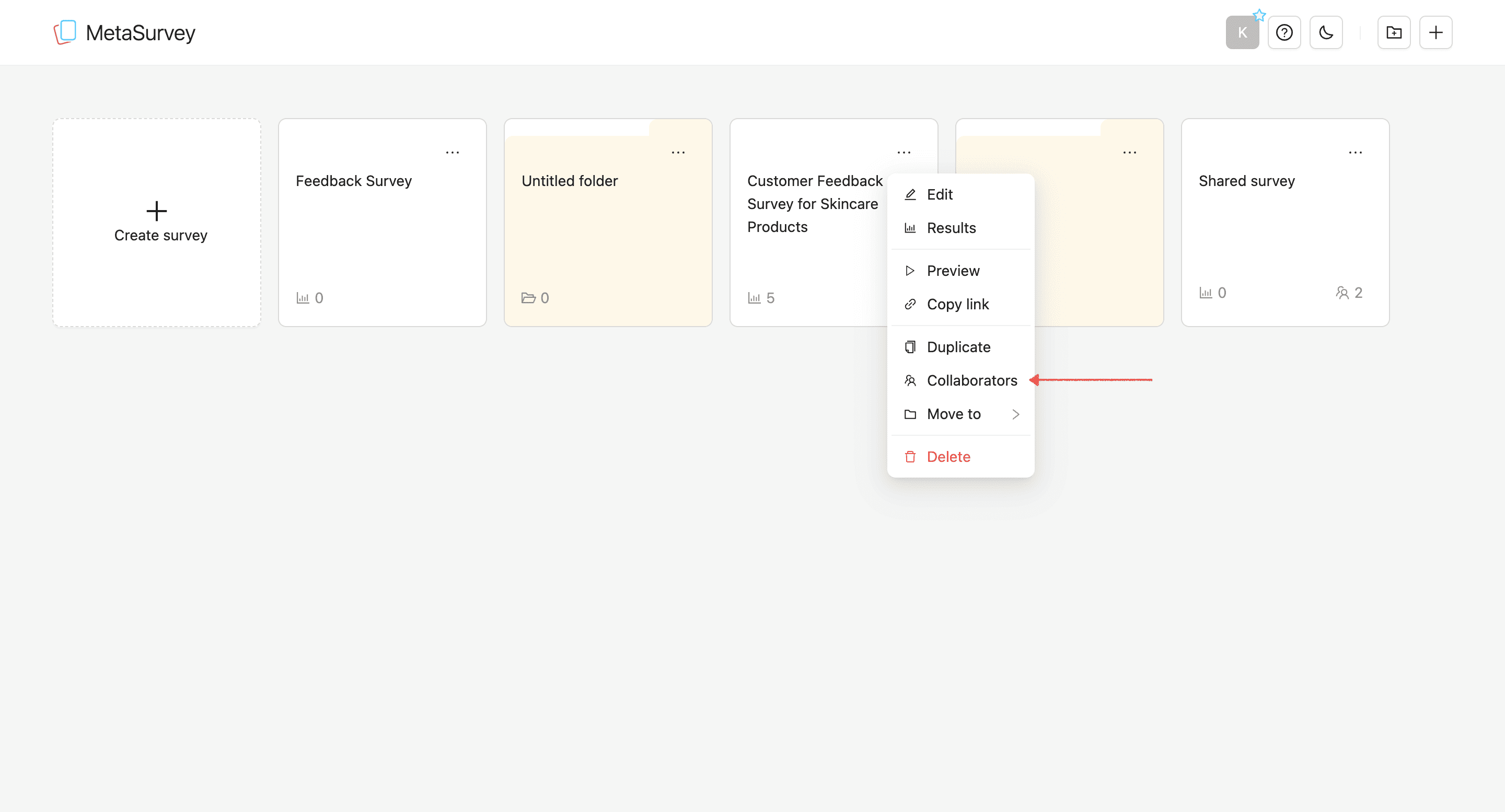Image resolution: width=1505 pixels, height=812 pixels.
Task: Expand the Move to submenu
Action: [954, 414]
